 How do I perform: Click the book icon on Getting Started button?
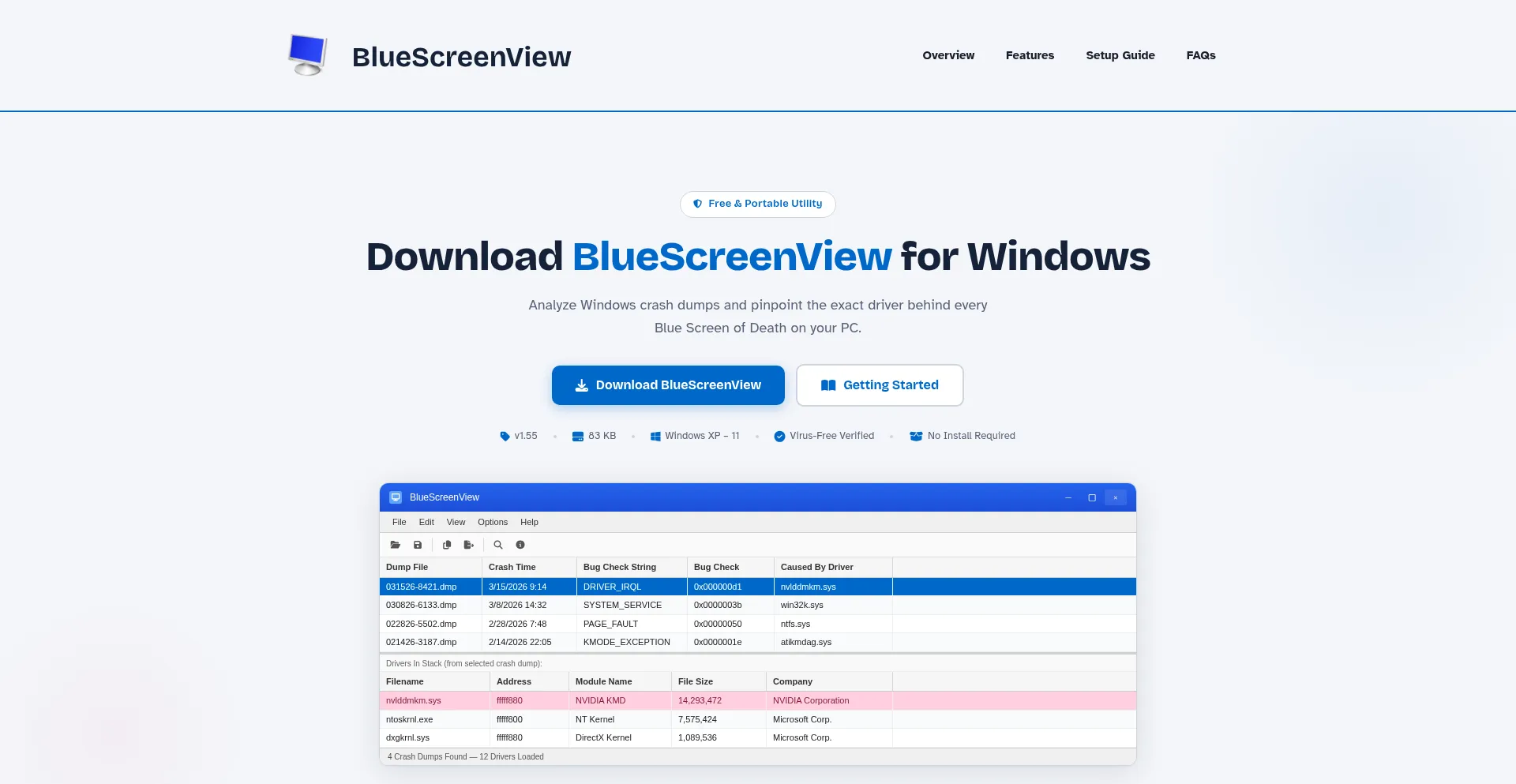(x=828, y=385)
